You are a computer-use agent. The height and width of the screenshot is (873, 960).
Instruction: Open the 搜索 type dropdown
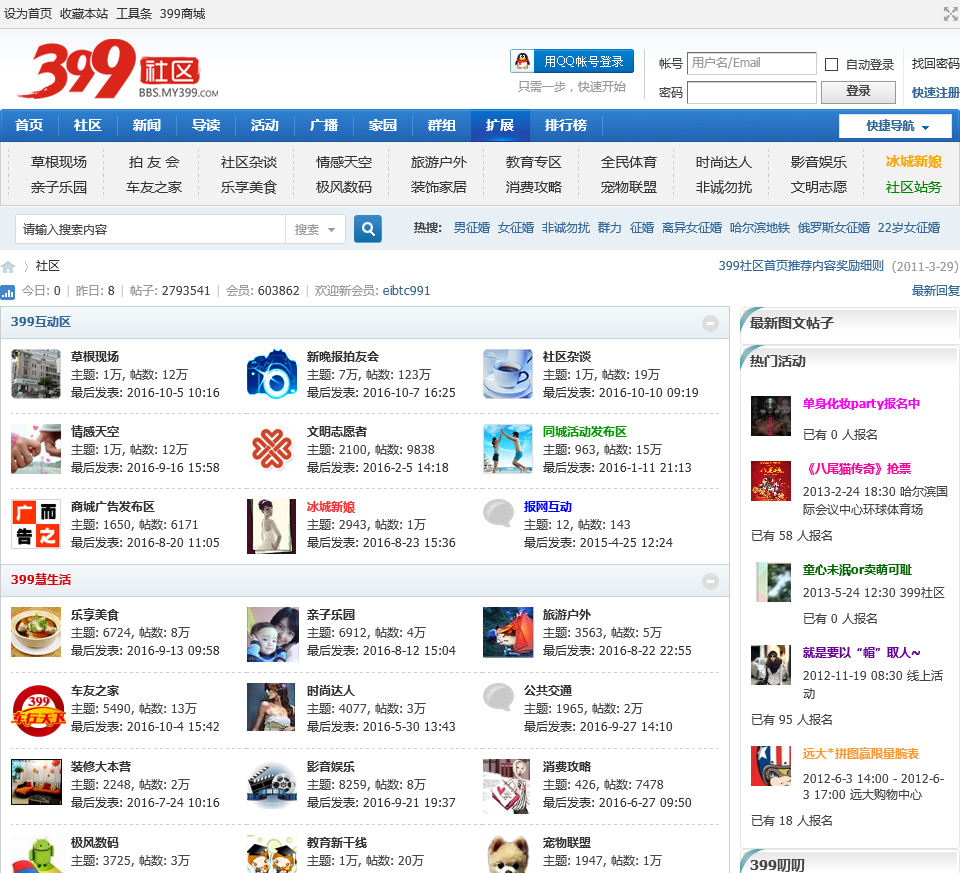pyautogui.click(x=315, y=230)
